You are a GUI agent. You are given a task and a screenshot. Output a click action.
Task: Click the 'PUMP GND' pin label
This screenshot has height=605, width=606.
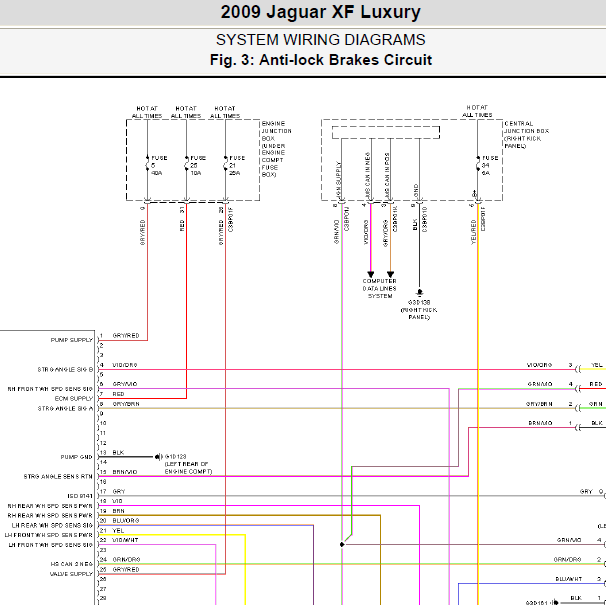click(x=77, y=457)
